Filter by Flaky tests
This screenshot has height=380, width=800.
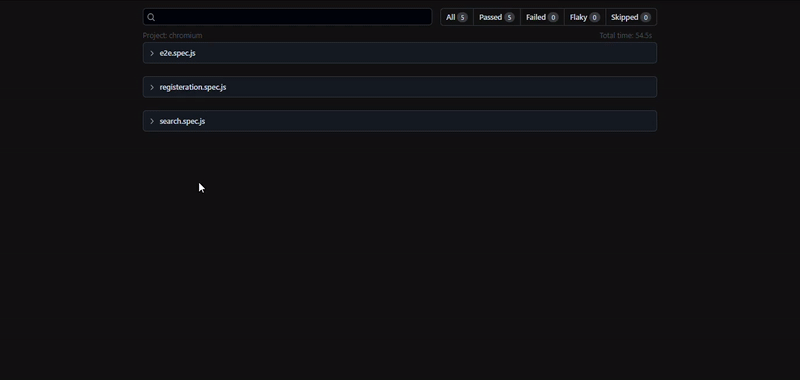point(585,17)
